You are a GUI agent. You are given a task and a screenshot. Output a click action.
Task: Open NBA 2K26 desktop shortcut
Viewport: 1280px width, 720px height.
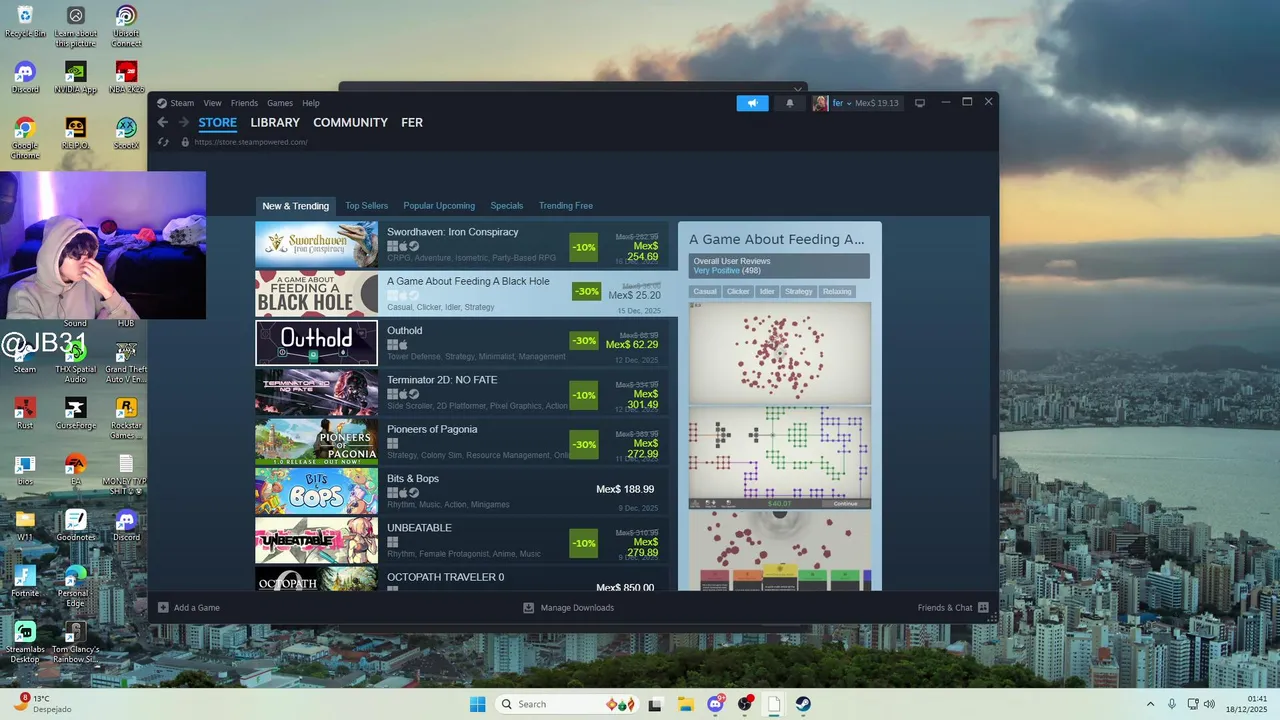pos(126,78)
